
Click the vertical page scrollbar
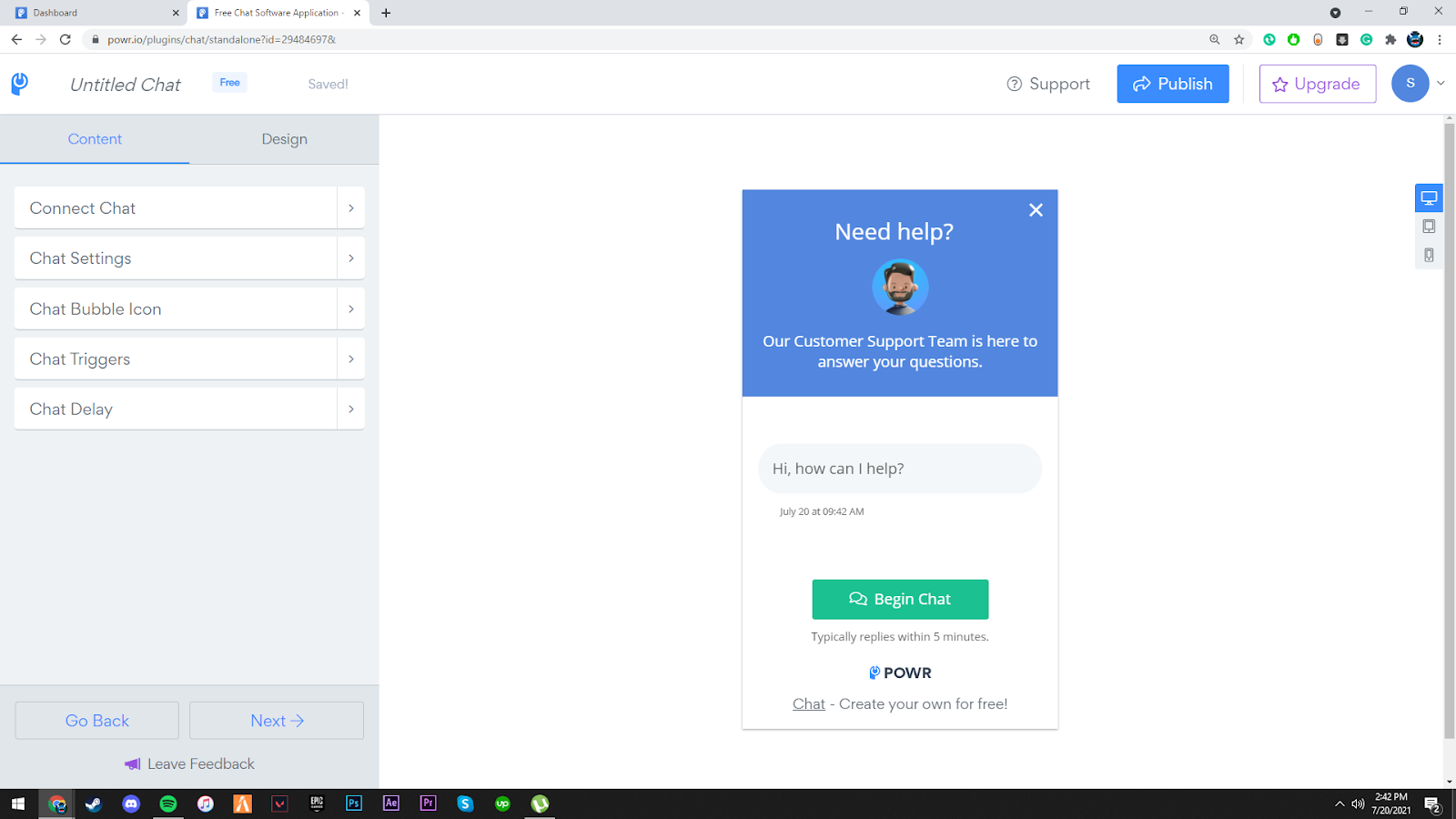point(1449,430)
